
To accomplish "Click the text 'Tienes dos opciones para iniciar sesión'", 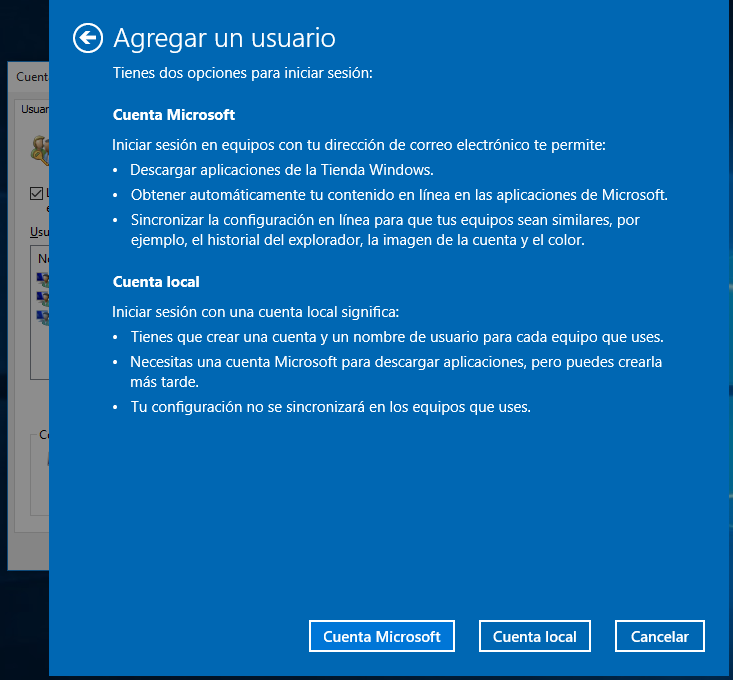I will pyautogui.click(x=242, y=73).
